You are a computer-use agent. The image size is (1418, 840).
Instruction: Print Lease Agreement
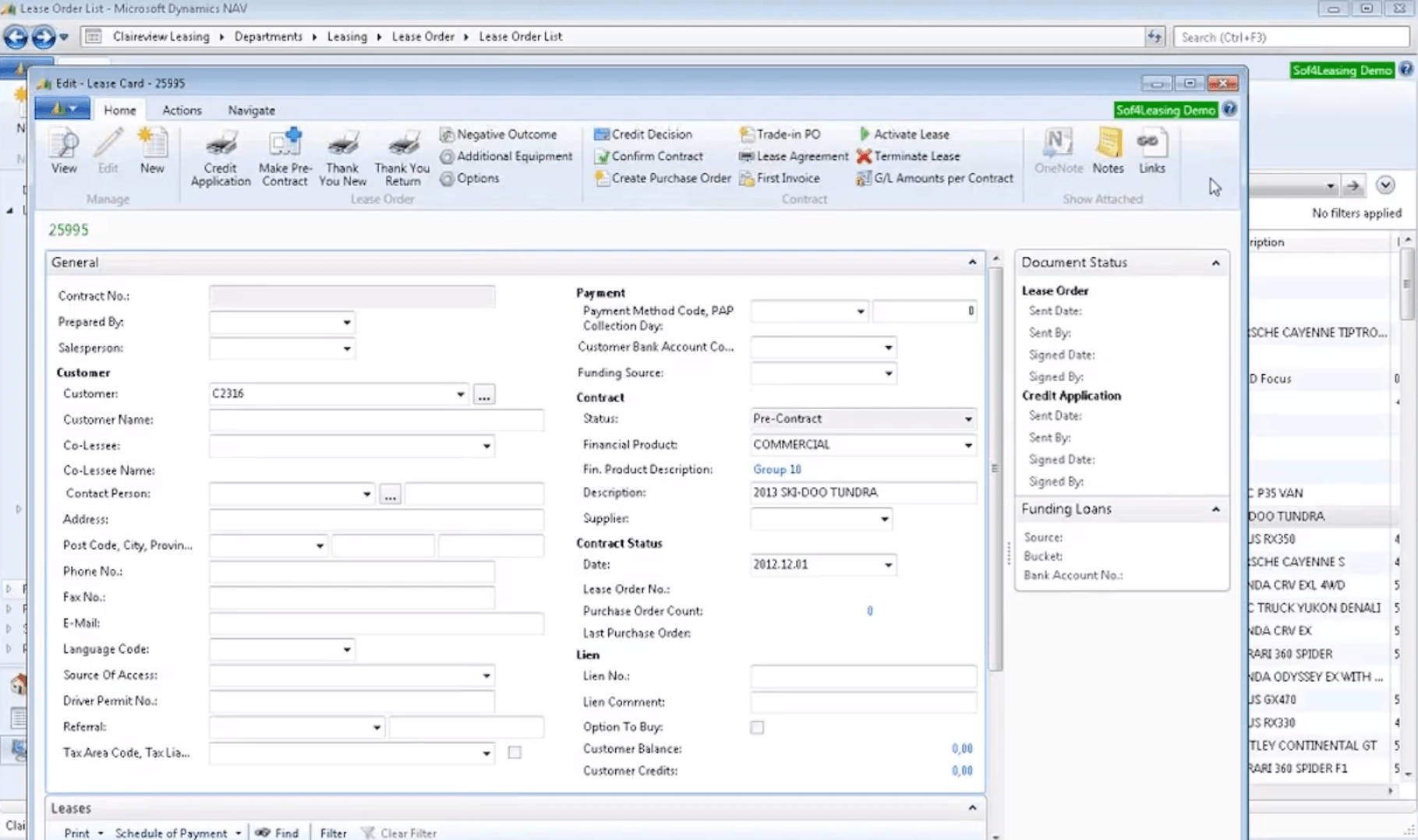[x=794, y=157]
